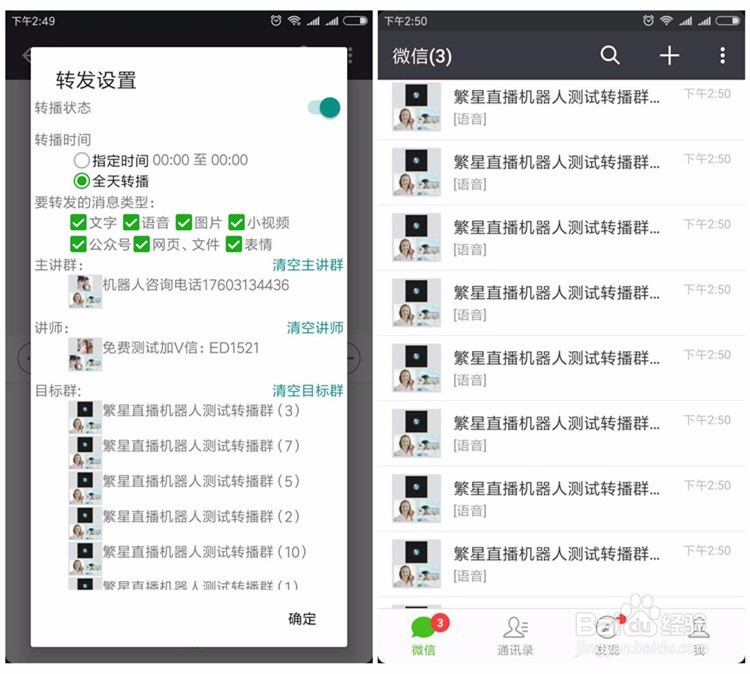750x674 pixels.
Task: Click alarm icon in left phone status bar
Action: point(276,21)
